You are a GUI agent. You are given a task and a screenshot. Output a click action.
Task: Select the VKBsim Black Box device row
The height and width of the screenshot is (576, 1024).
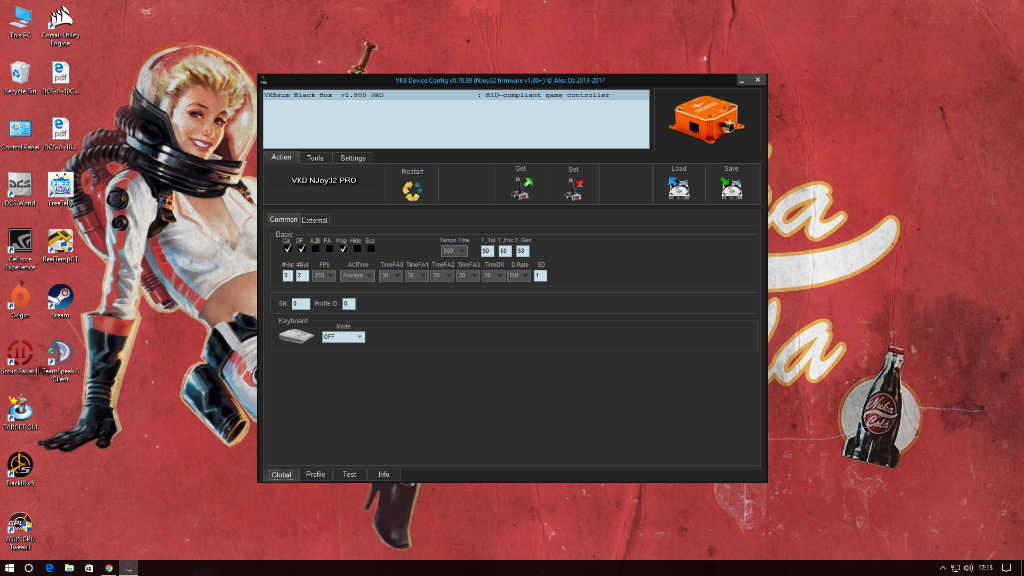point(456,95)
